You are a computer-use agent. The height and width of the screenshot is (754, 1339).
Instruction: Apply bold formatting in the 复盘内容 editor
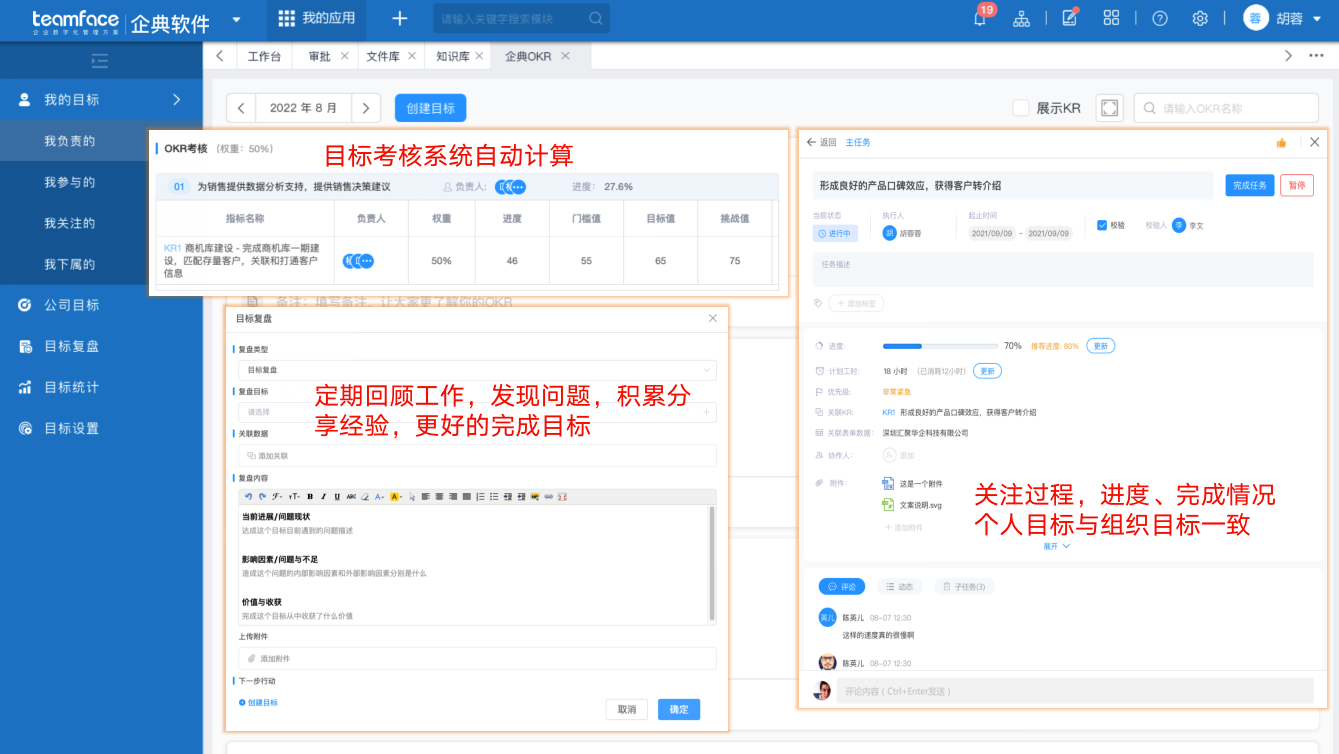(x=310, y=496)
